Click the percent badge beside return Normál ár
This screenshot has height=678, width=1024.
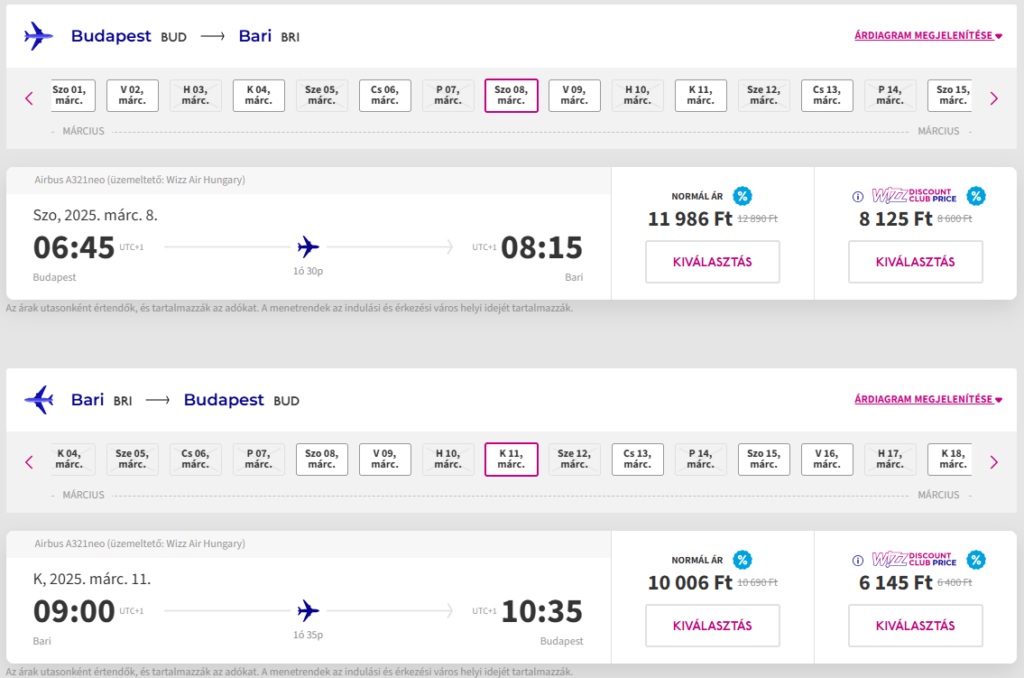pyautogui.click(x=742, y=560)
